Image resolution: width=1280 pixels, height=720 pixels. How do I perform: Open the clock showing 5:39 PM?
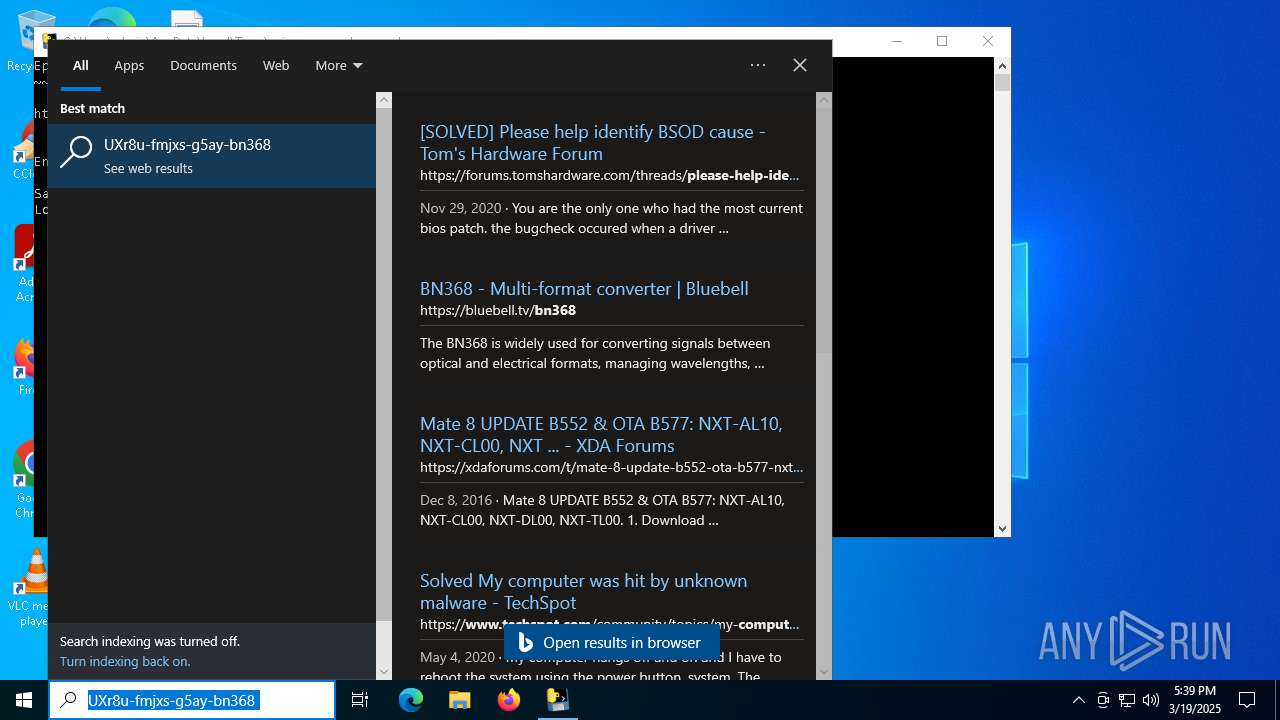1196,700
